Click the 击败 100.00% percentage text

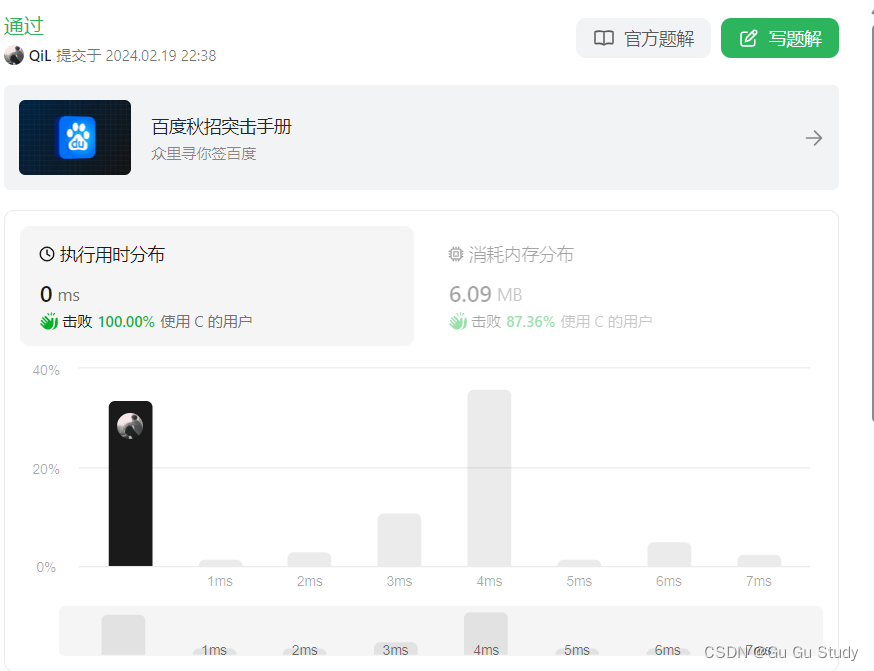pos(108,322)
